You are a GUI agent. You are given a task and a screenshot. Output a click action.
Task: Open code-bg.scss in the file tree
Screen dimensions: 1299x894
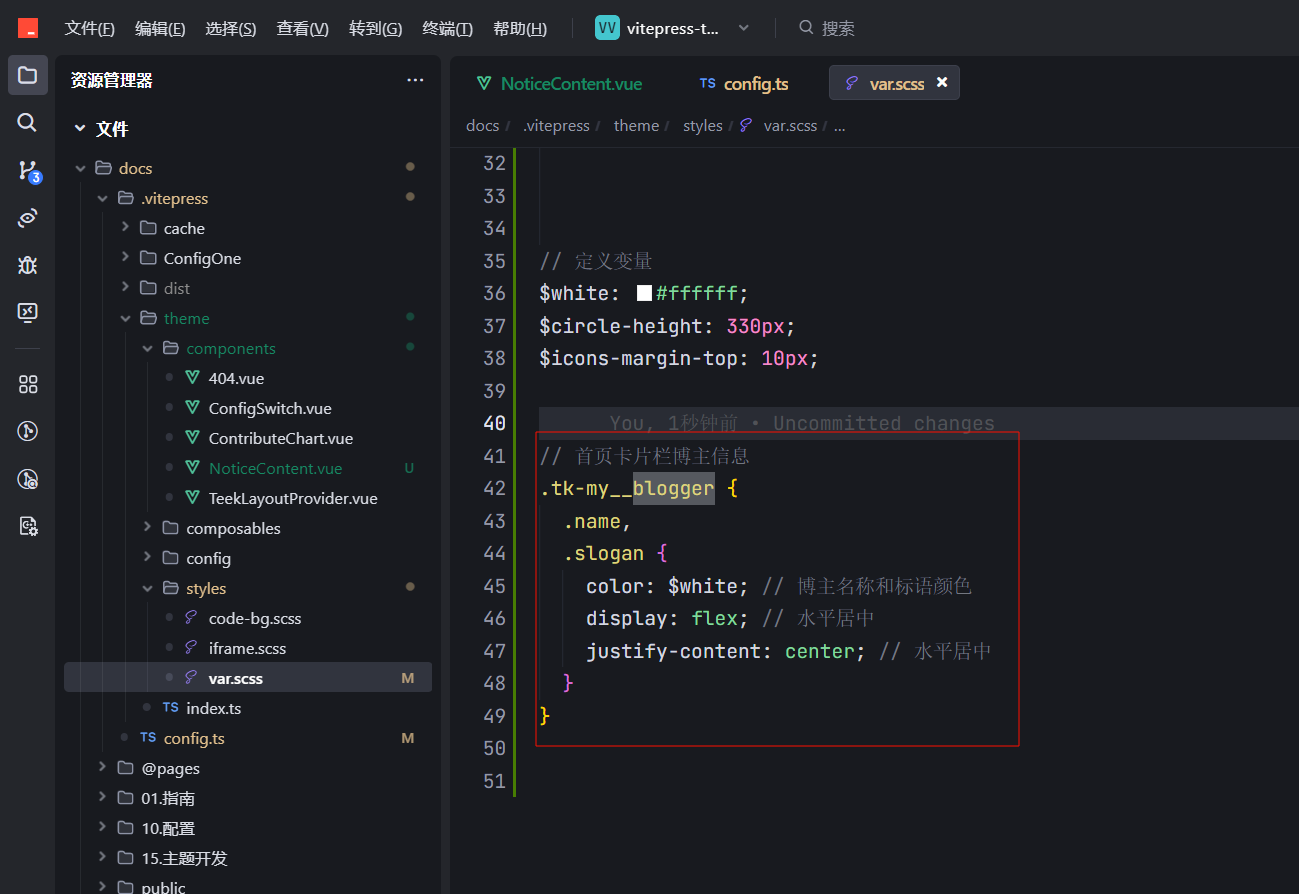click(x=255, y=618)
